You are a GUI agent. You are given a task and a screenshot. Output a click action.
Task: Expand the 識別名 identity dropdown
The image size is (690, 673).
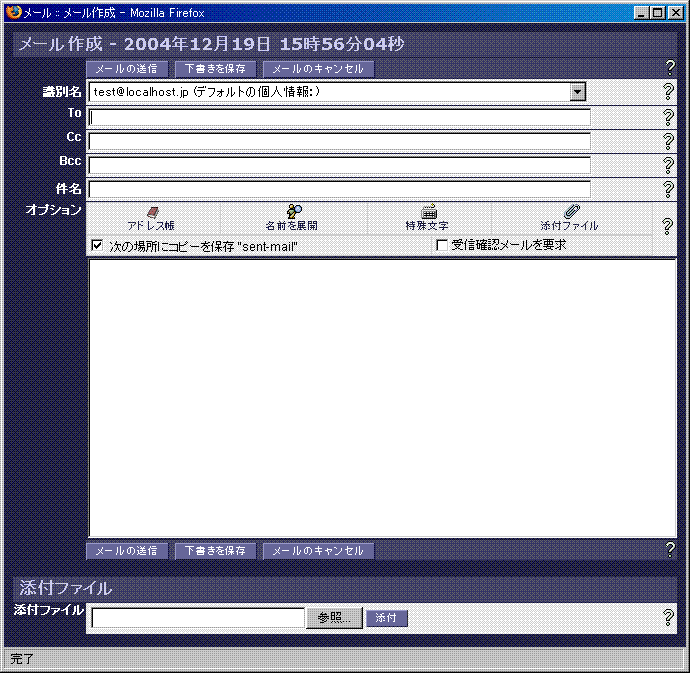[x=577, y=92]
